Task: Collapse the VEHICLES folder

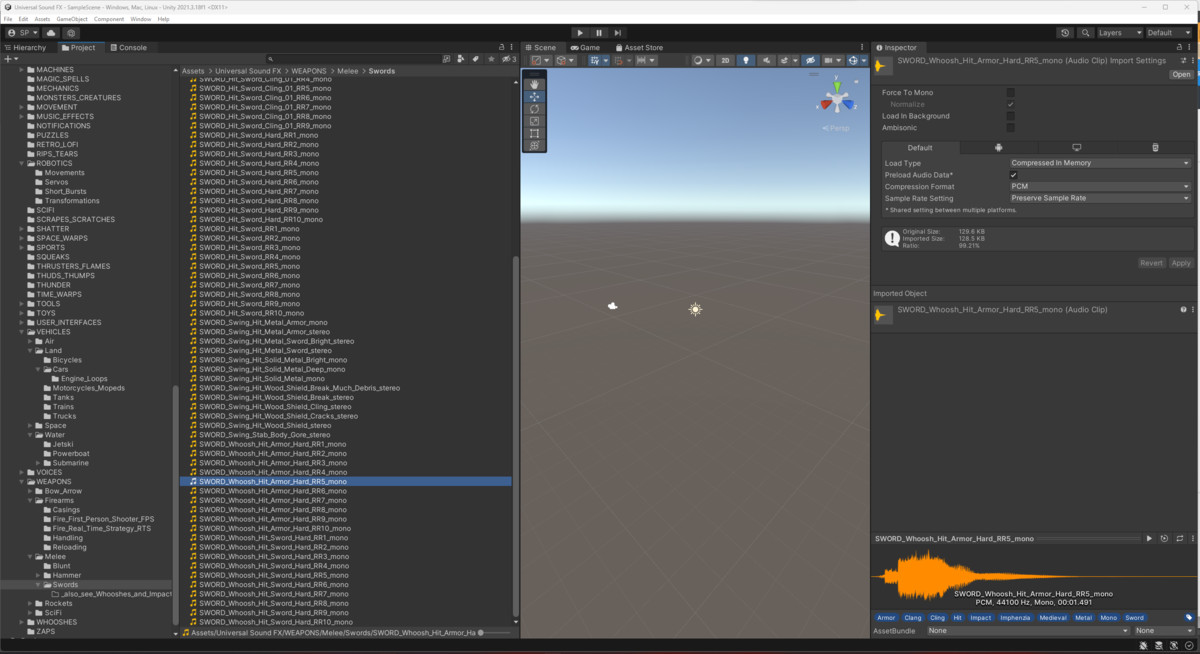Action: (x=22, y=332)
